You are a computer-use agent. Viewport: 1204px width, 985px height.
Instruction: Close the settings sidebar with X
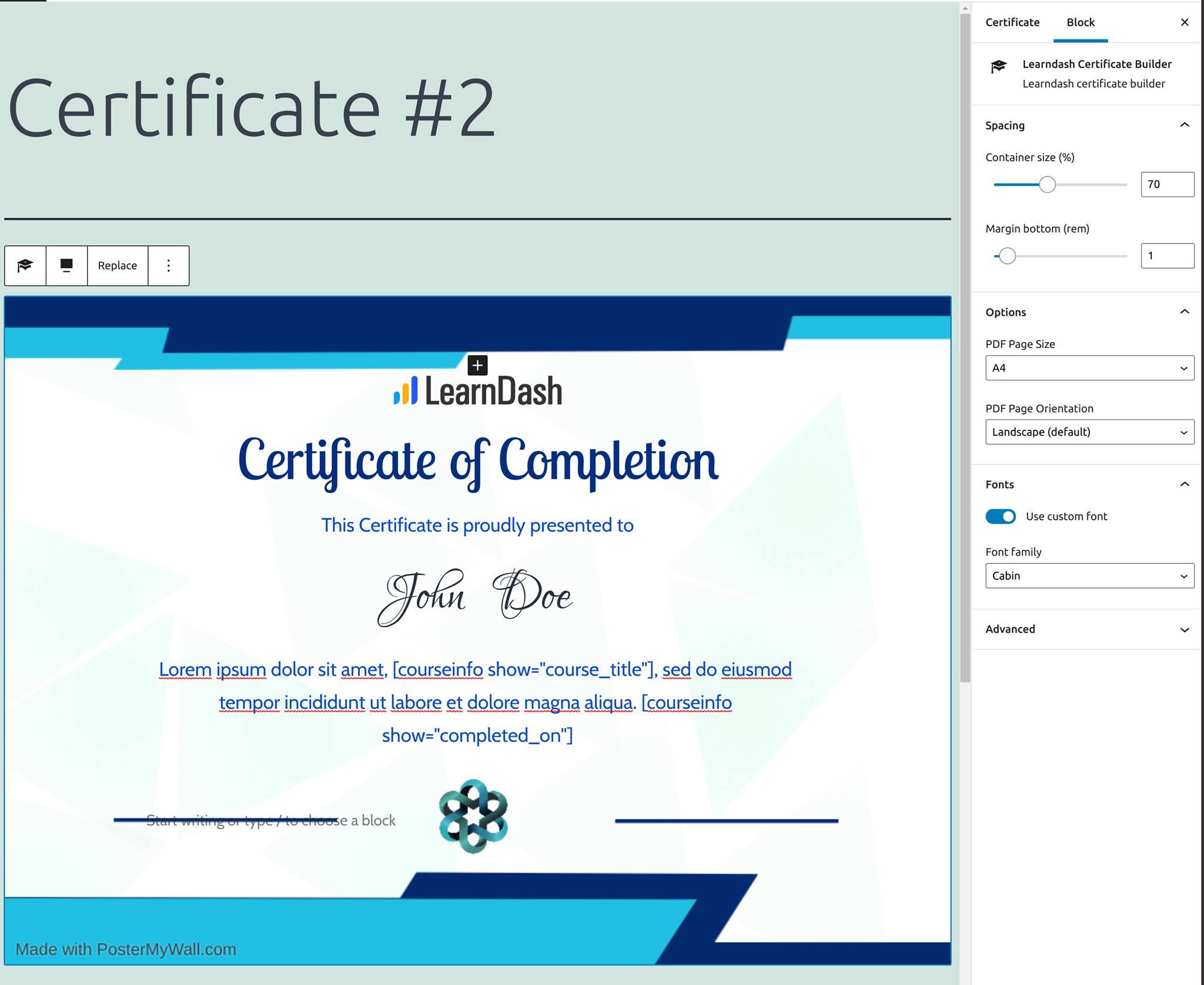tap(1184, 22)
